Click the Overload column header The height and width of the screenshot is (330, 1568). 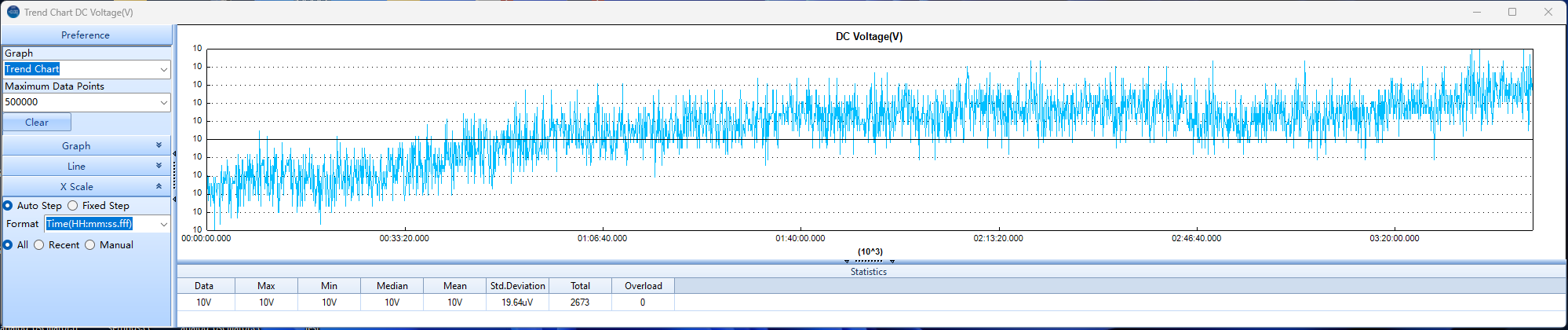pos(643,286)
